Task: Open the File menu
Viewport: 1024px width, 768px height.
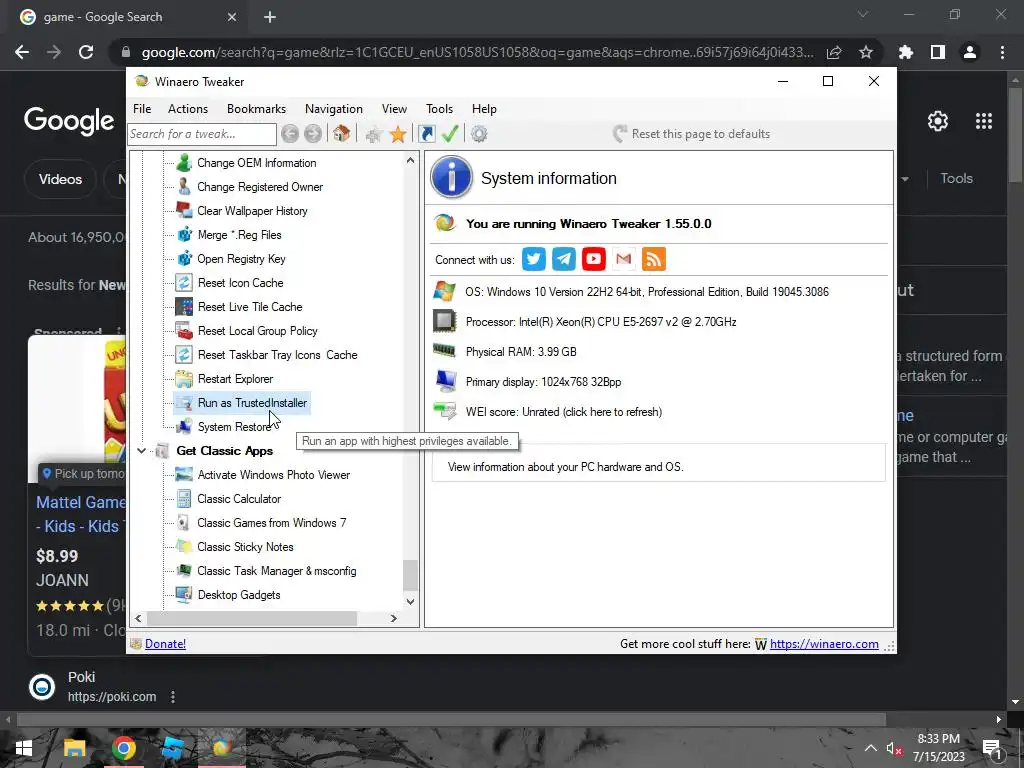Action: tap(142, 109)
